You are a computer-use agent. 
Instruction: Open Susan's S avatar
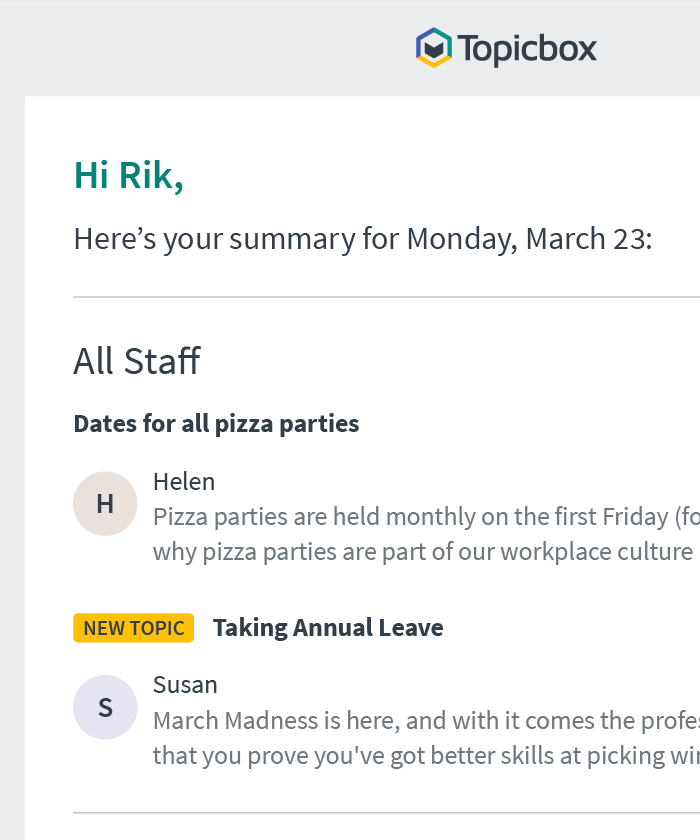tap(105, 708)
